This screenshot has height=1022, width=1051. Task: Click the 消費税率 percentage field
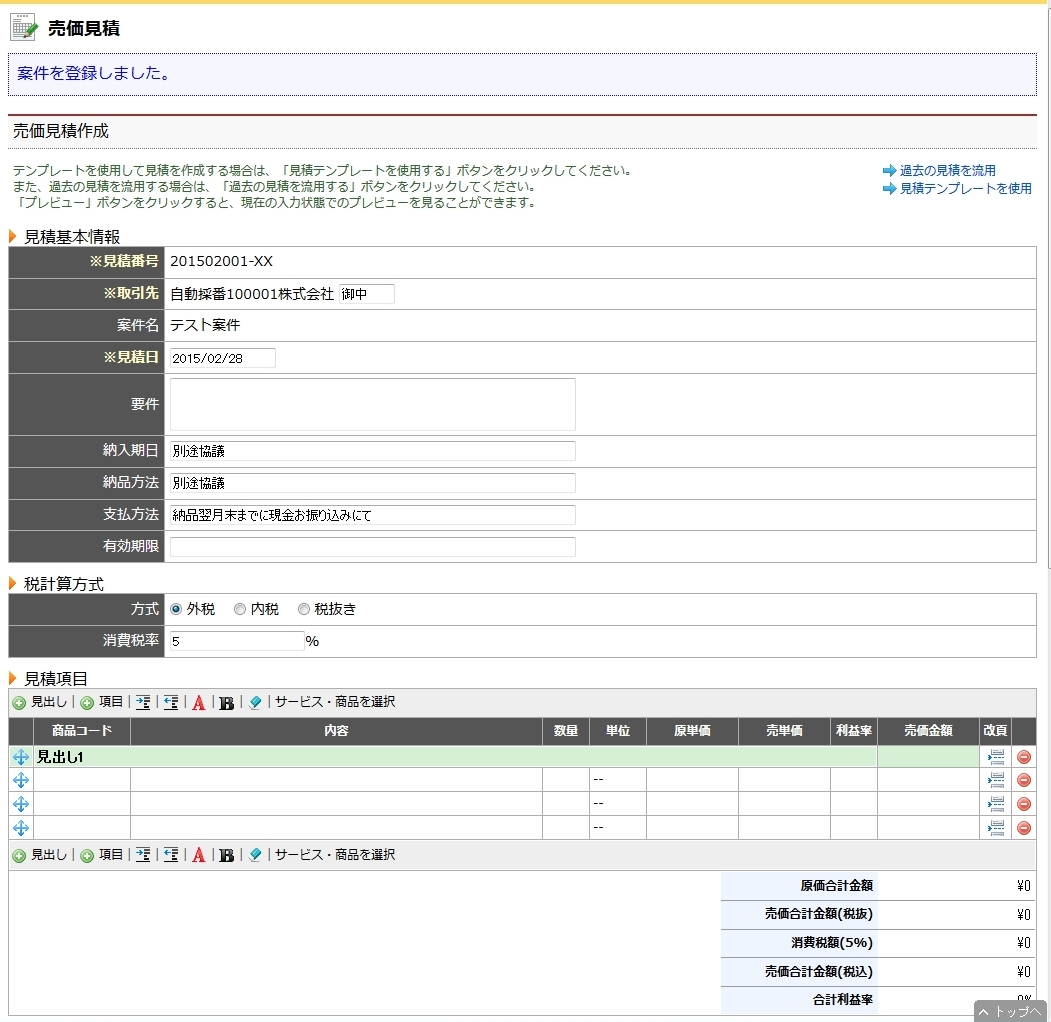point(237,641)
